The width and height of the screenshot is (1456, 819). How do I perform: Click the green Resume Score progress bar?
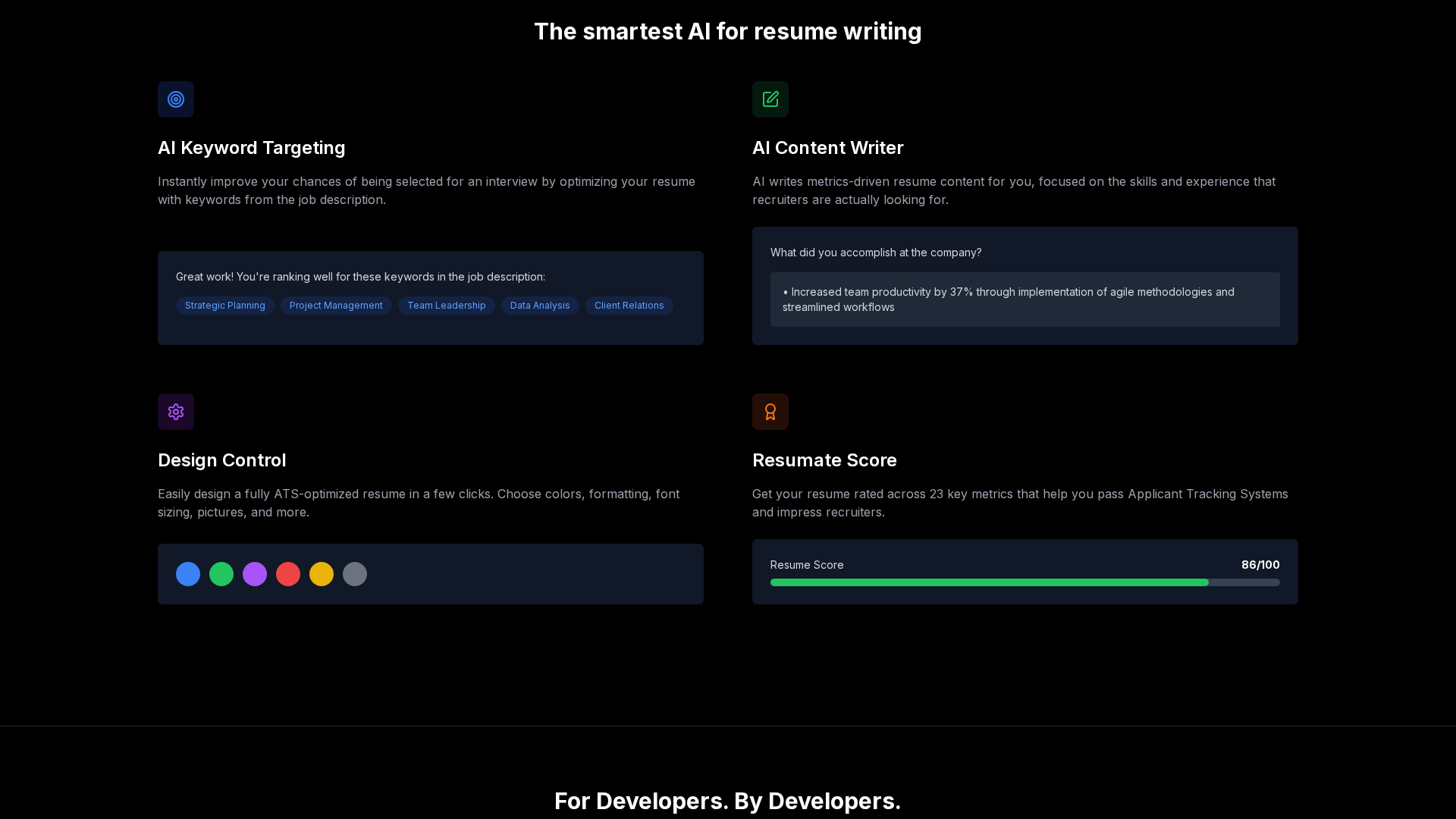coord(989,582)
